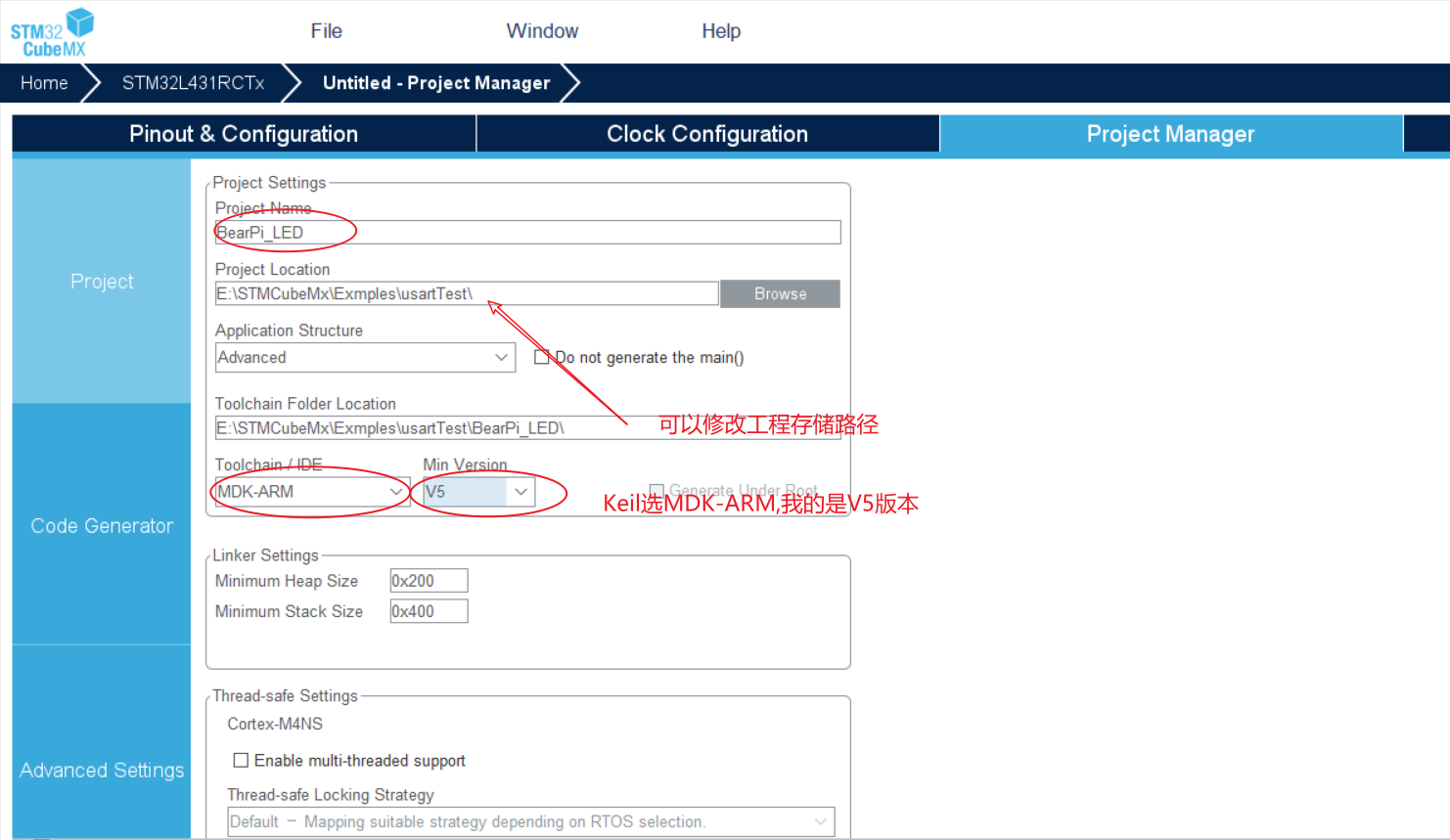Switch to Pinout & Configuration tab
Screen dimensions: 1450x840
click(x=244, y=134)
